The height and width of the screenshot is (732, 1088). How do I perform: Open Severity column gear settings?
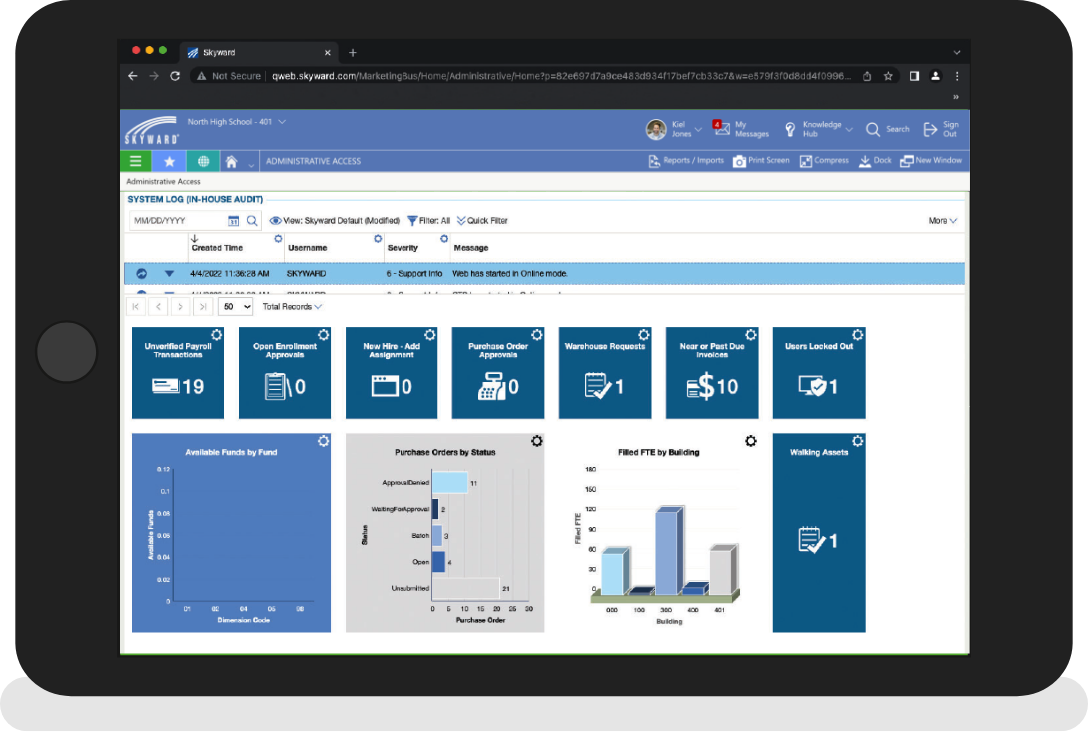pos(444,239)
